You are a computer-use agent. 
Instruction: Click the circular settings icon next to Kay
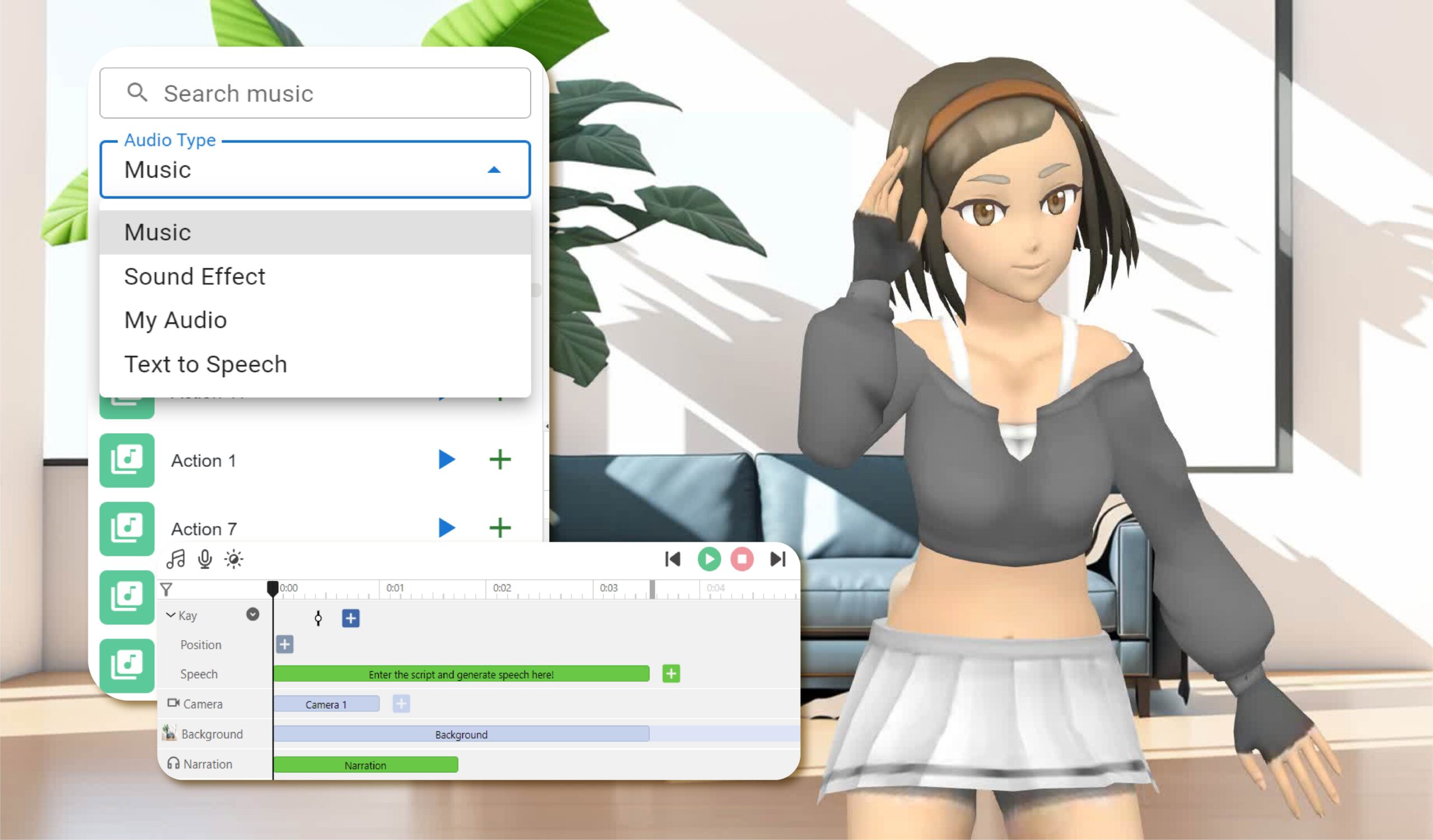coord(254,615)
